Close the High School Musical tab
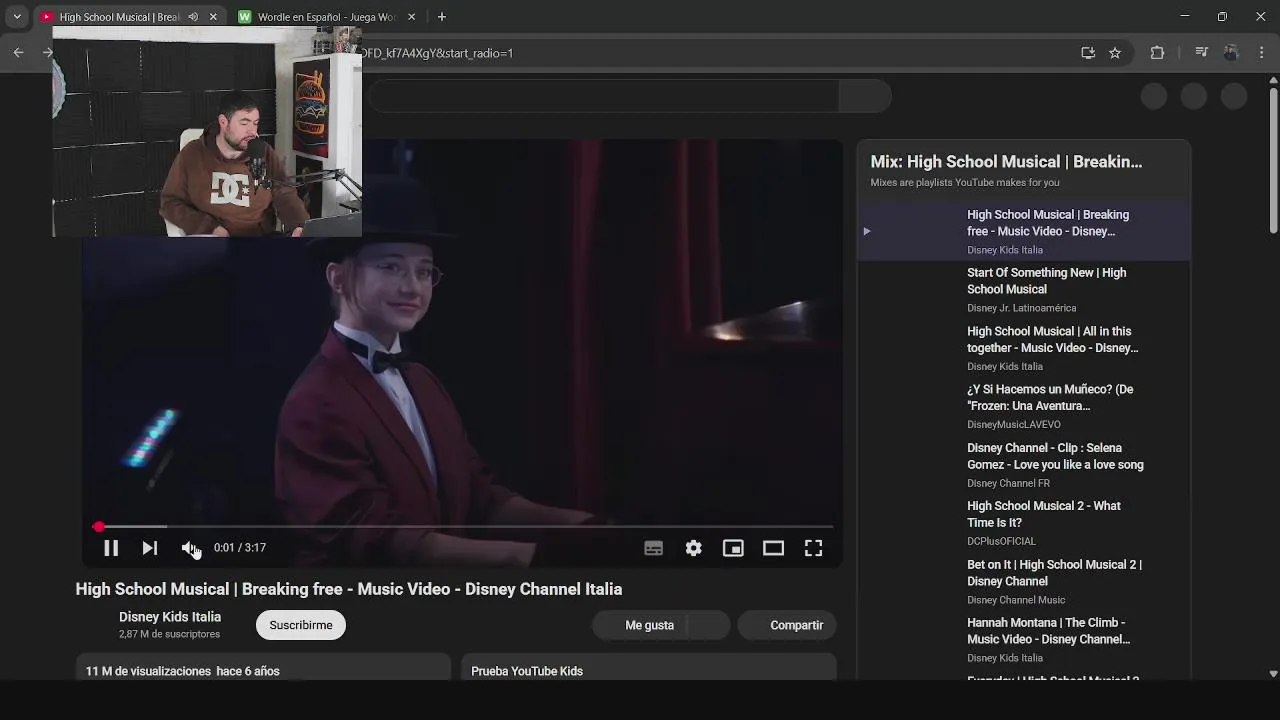Image resolution: width=1280 pixels, height=720 pixels. (213, 17)
